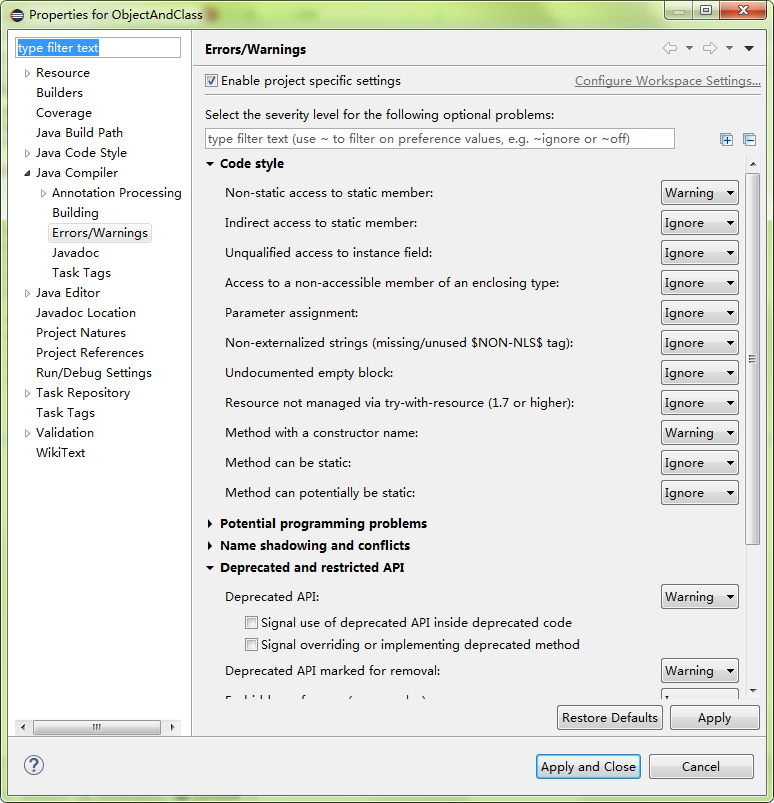Viewport: 774px width, 803px height.
Task: Click the Expand All sections icon
Action: 726,139
